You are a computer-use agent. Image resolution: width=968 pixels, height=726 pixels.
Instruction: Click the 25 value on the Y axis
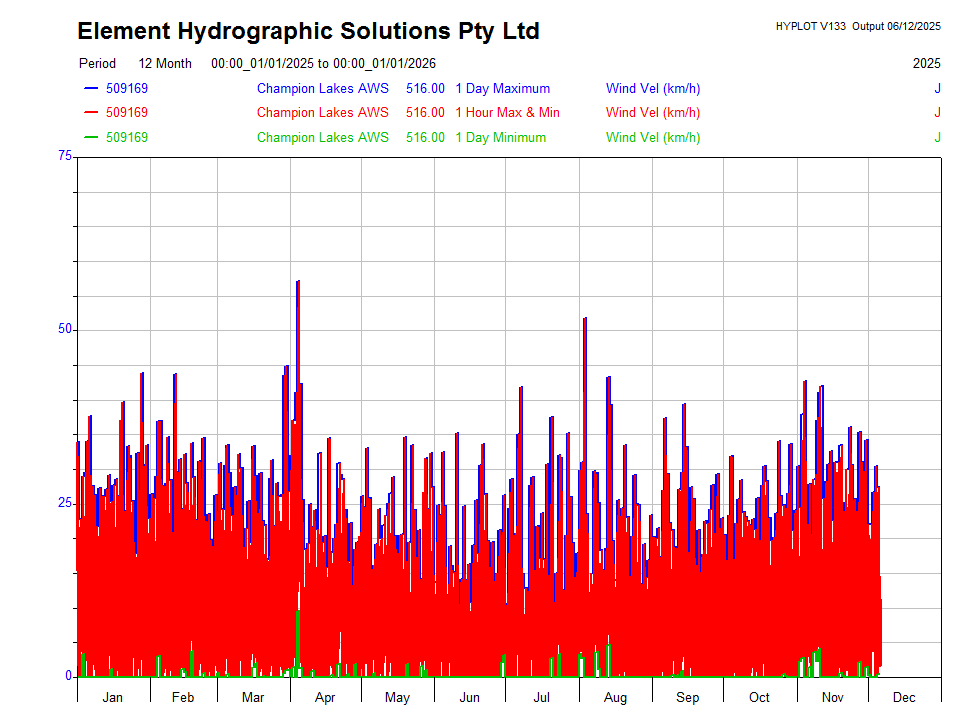pos(65,502)
